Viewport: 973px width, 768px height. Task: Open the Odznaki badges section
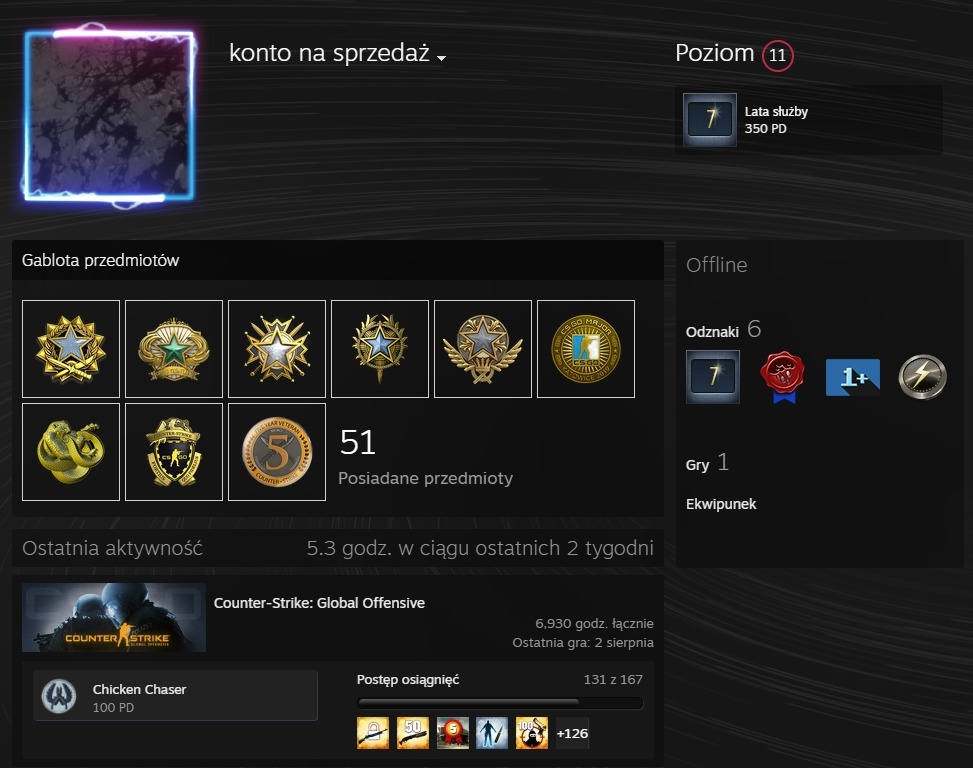(x=712, y=332)
